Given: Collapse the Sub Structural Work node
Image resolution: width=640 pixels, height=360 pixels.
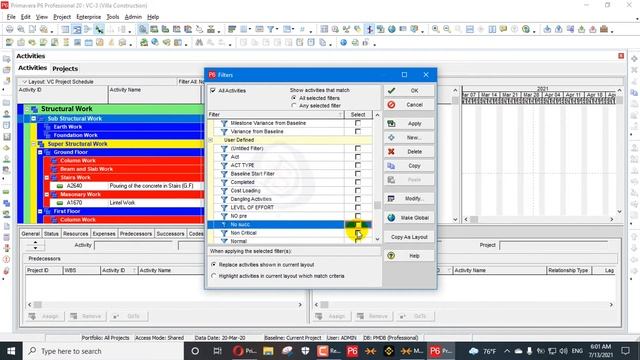Looking at the screenshot, I should pyautogui.click(x=34, y=118).
